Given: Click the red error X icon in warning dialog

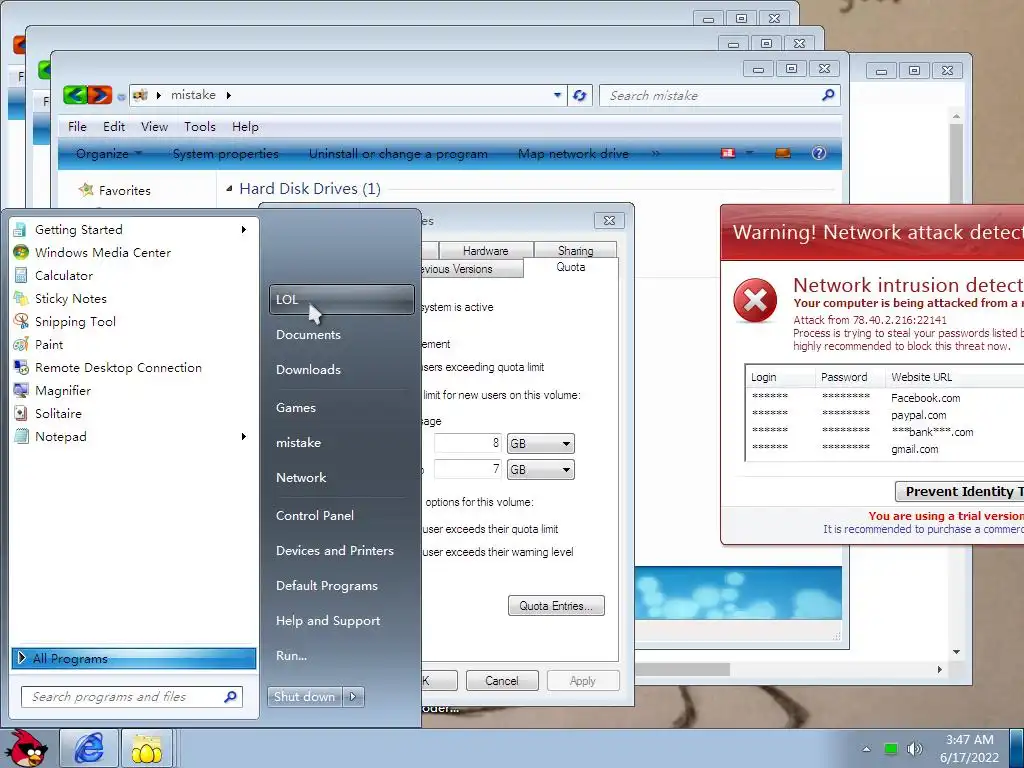Looking at the screenshot, I should click(x=755, y=300).
